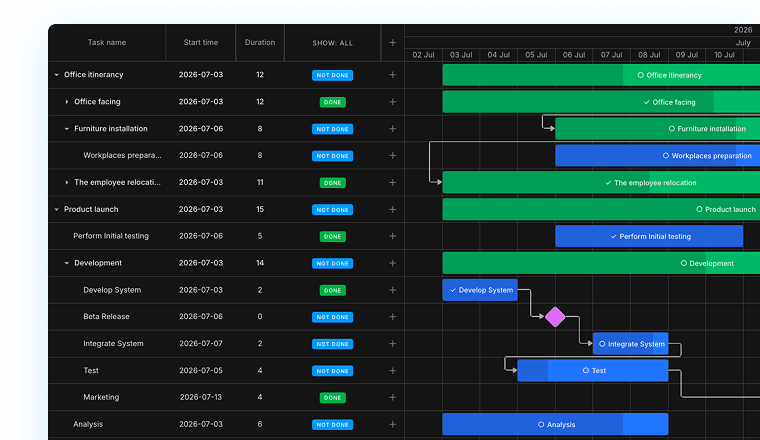Select the Test task bar in timeline
The height and width of the screenshot is (440, 760).
click(593, 371)
